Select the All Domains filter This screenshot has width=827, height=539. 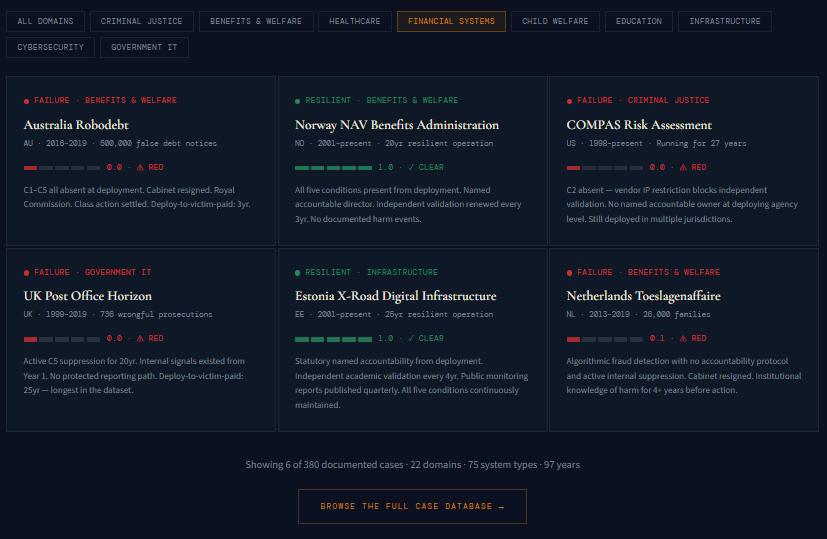pyautogui.click(x=45, y=22)
